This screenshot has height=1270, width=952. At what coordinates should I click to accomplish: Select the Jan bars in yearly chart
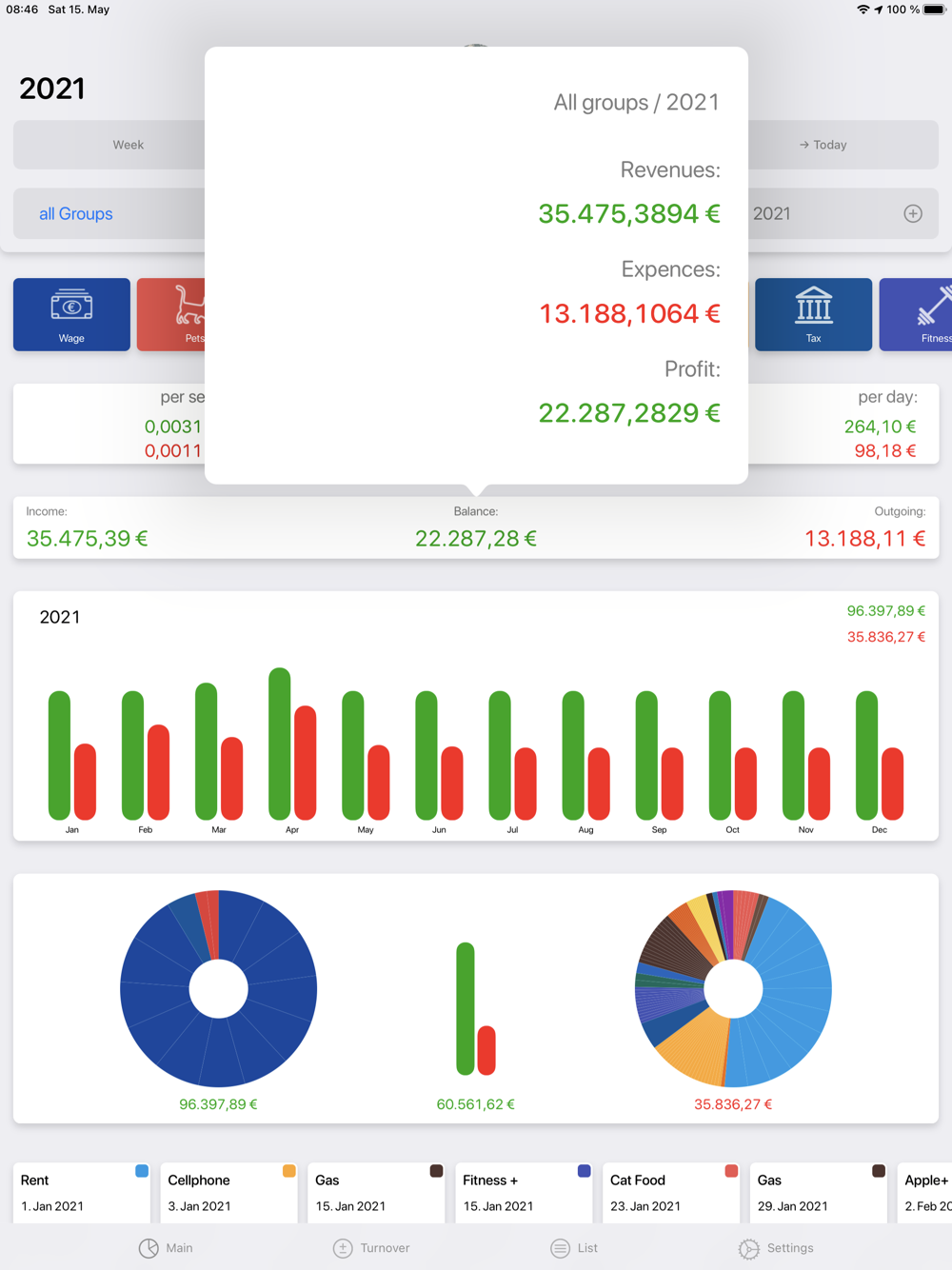[72, 755]
